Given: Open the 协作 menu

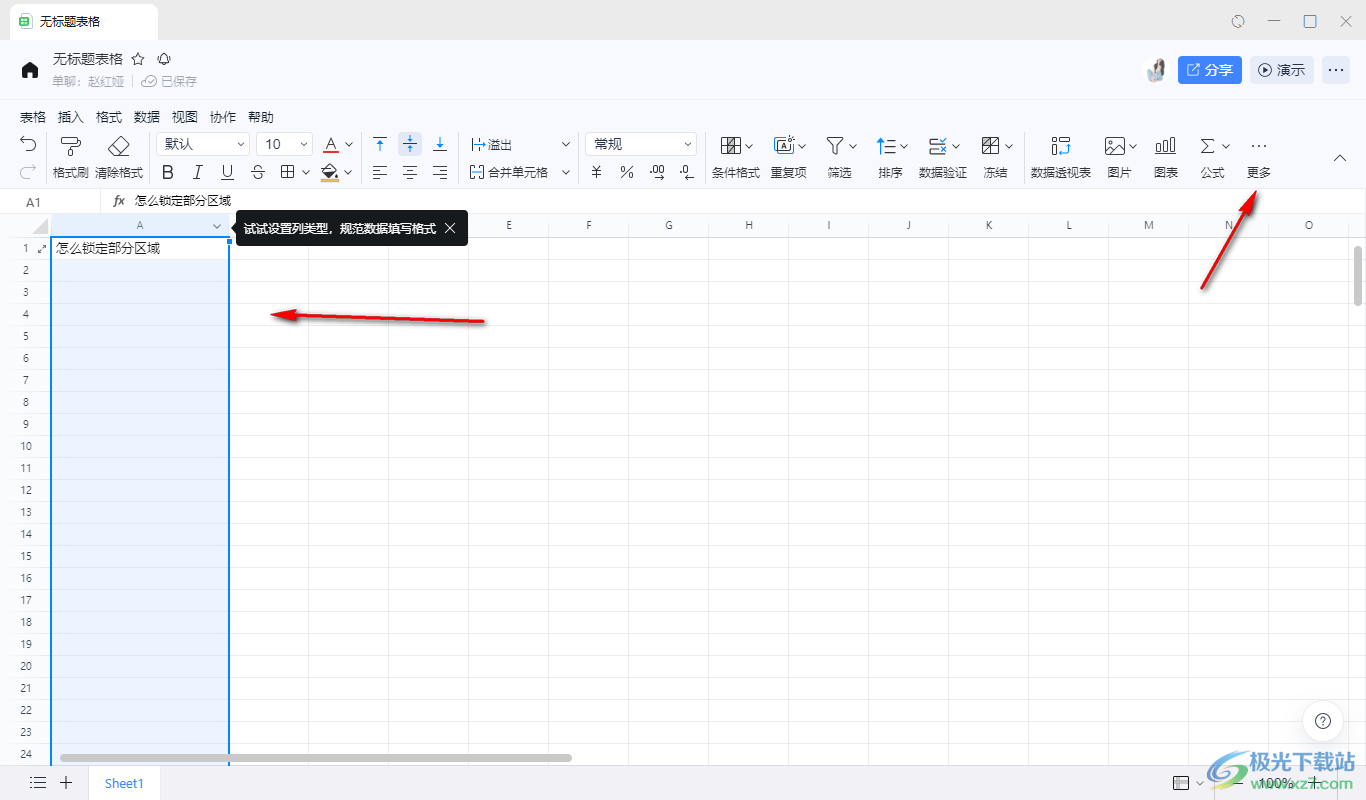Looking at the screenshot, I should [223, 117].
